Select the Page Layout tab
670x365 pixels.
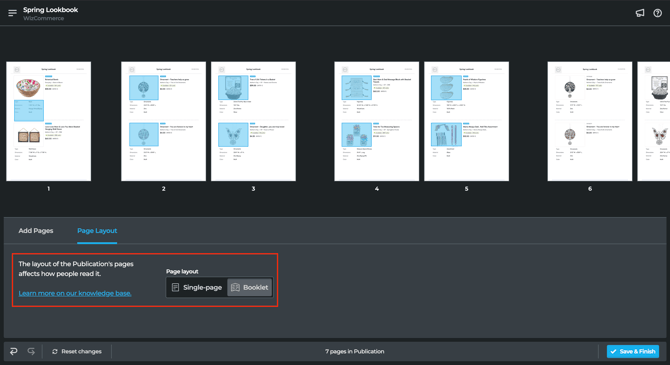(x=97, y=230)
